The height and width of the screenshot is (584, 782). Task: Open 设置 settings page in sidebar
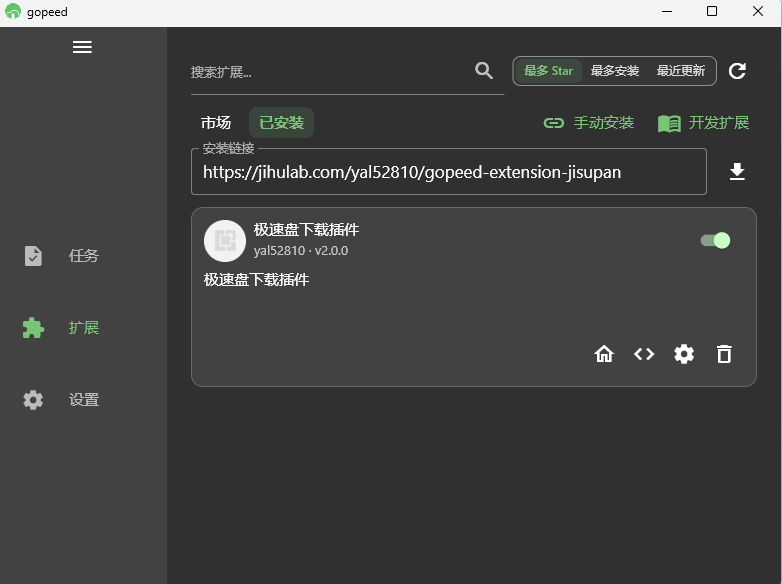[x=62, y=400]
